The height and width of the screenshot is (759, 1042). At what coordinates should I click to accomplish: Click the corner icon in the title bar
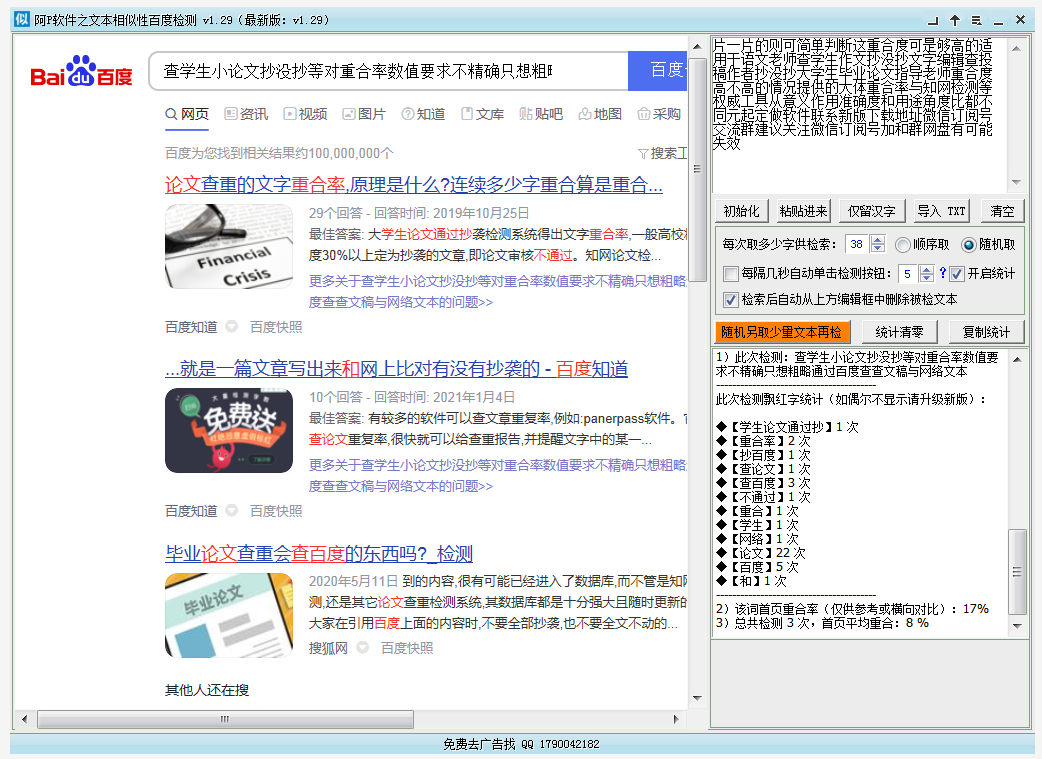pos(933,21)
